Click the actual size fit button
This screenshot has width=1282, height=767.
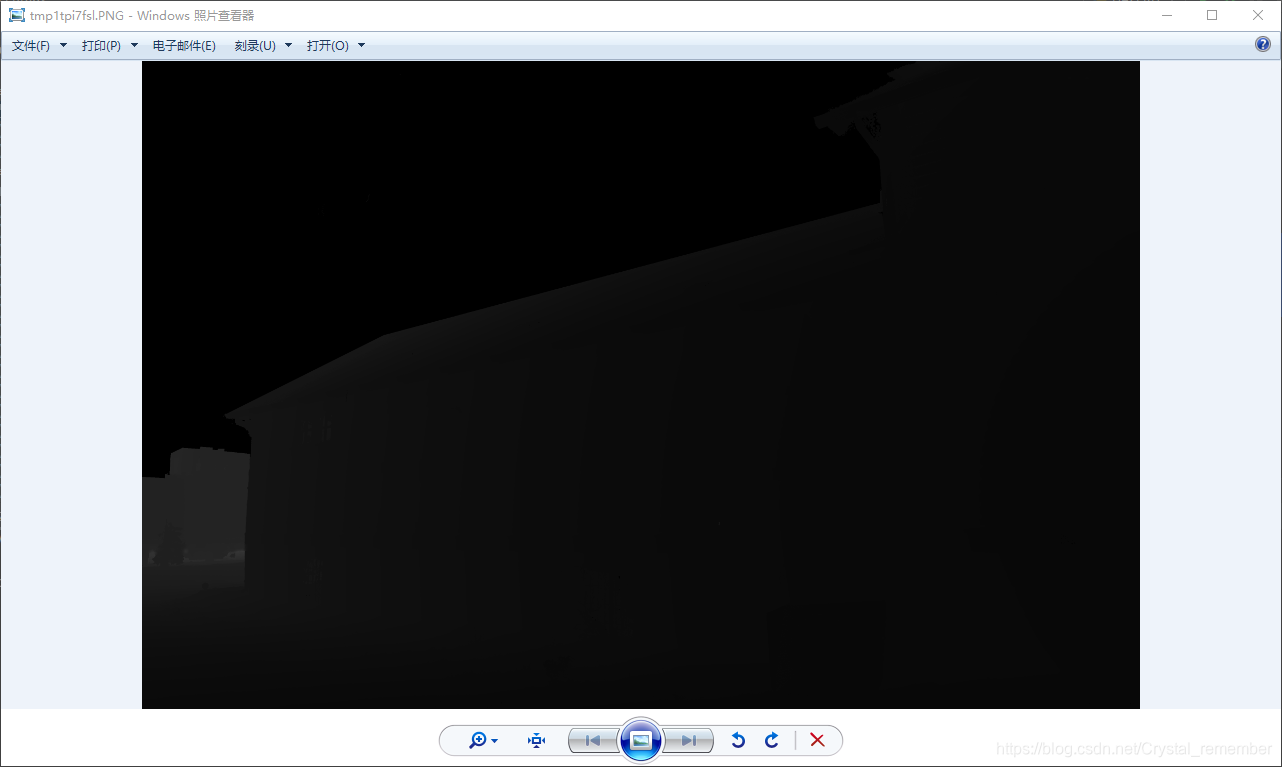click(x=537, y=740)
